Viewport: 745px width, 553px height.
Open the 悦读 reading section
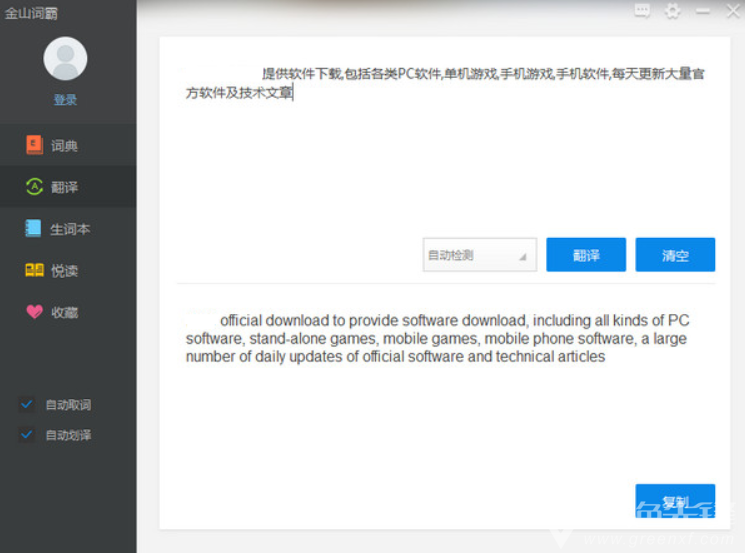coord(68,270)
